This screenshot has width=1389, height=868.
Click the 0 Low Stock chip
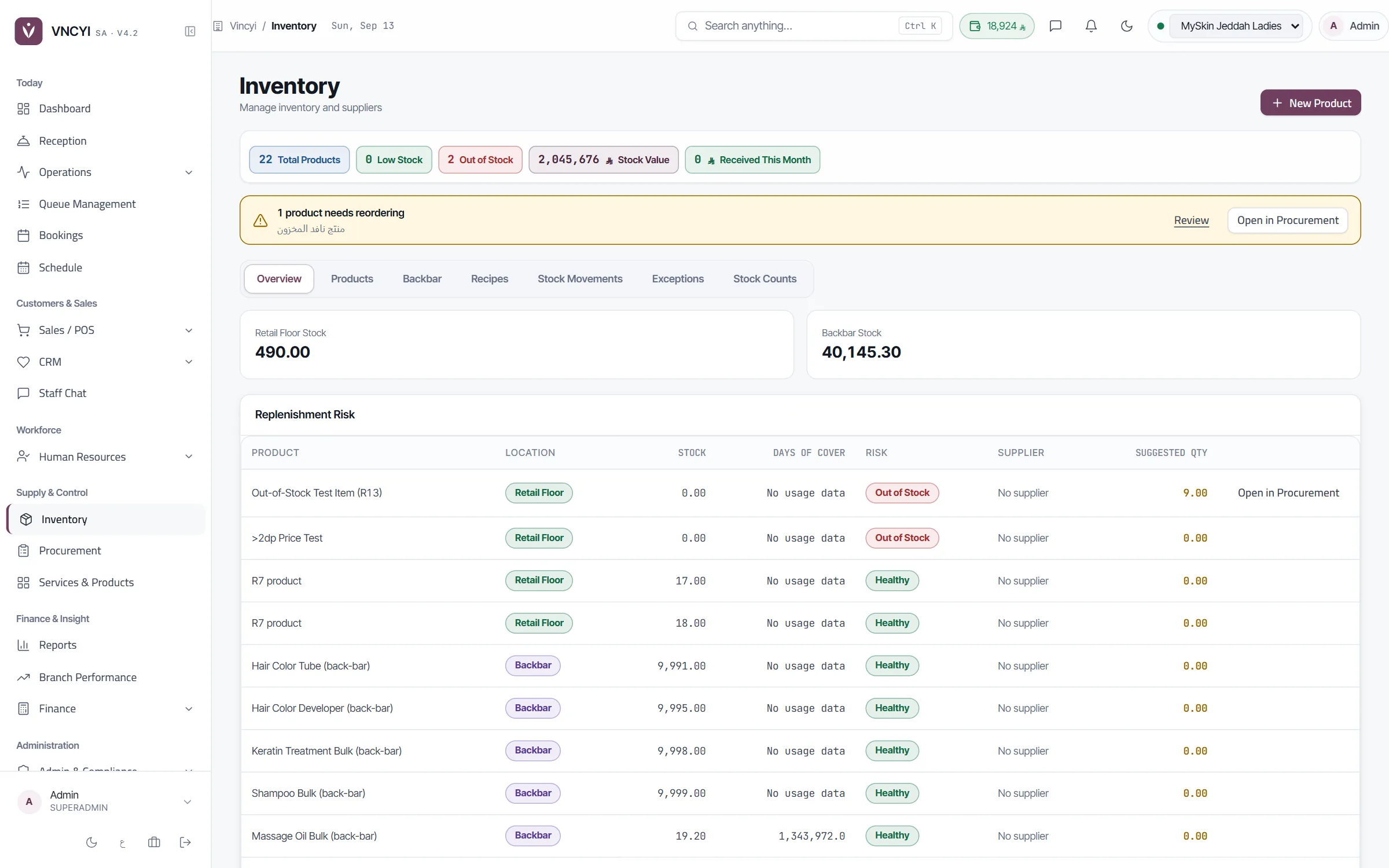pyautogui.click(x=394, y=160)
